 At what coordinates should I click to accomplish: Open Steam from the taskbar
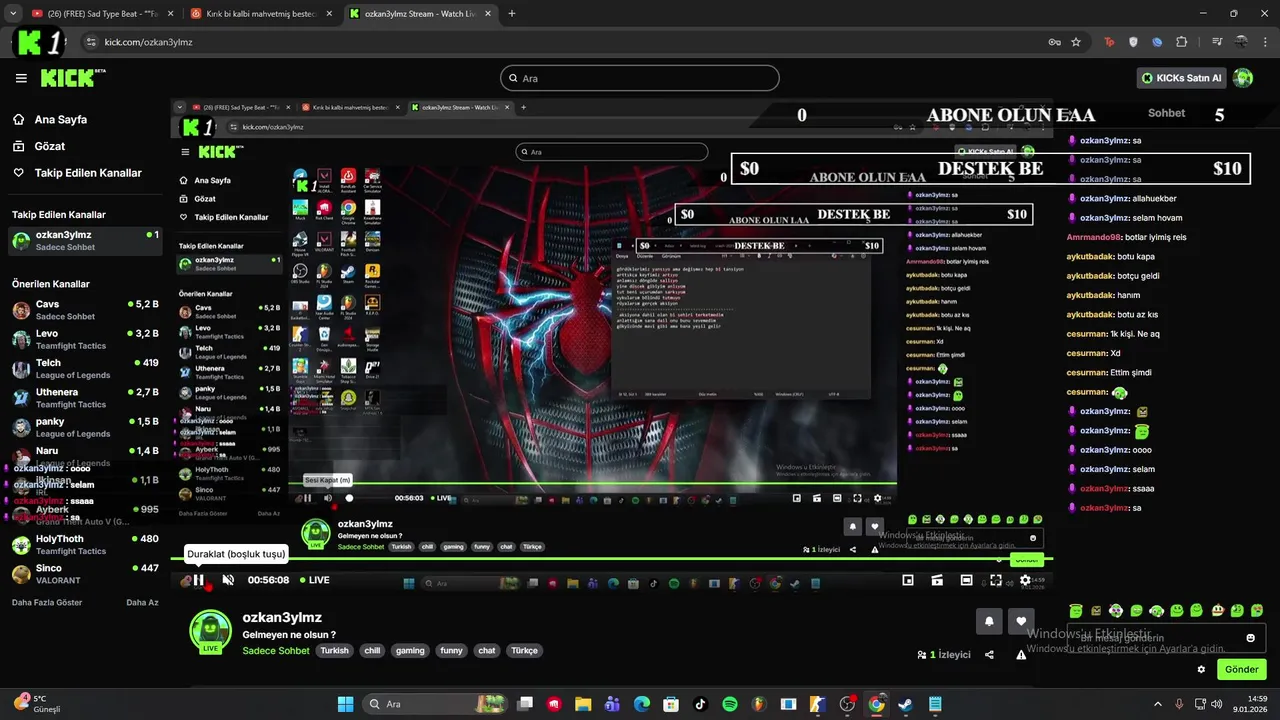[x=905, y=704]
